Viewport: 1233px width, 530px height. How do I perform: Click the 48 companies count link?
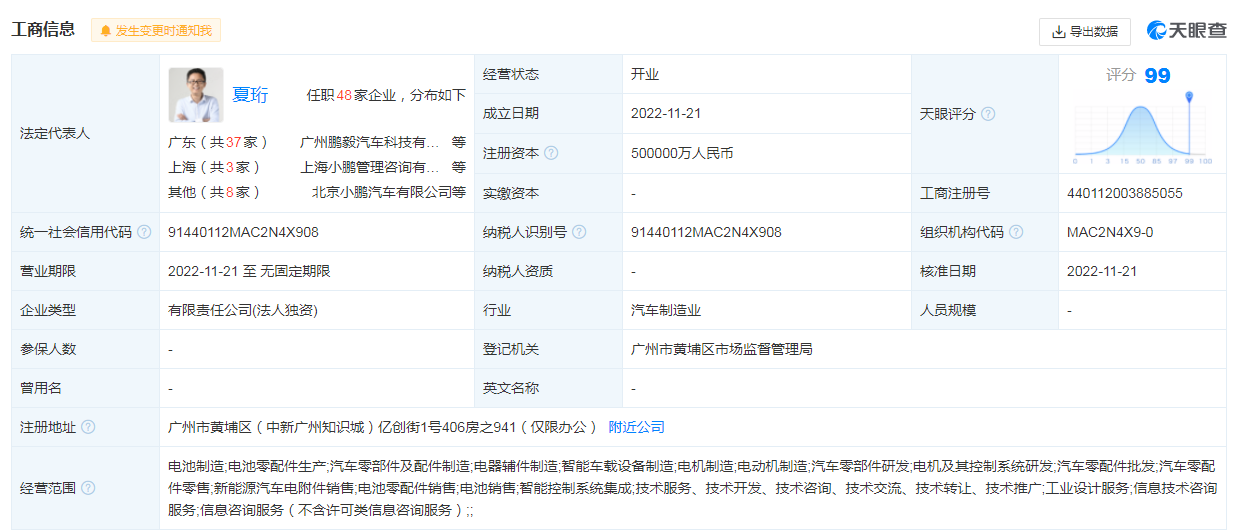(x=343, y=96)
